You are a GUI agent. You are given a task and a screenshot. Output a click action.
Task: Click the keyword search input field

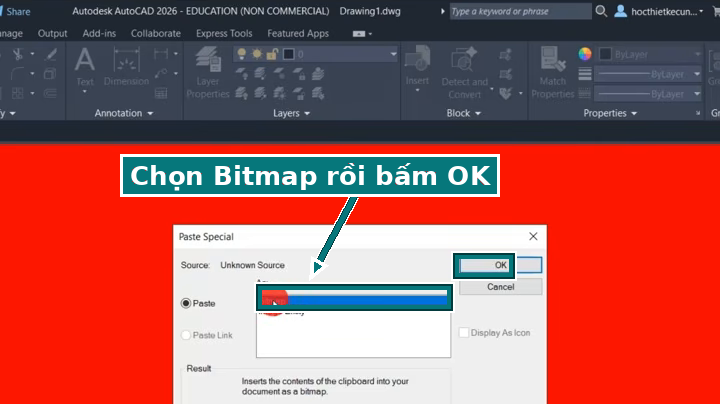[520, 11]
